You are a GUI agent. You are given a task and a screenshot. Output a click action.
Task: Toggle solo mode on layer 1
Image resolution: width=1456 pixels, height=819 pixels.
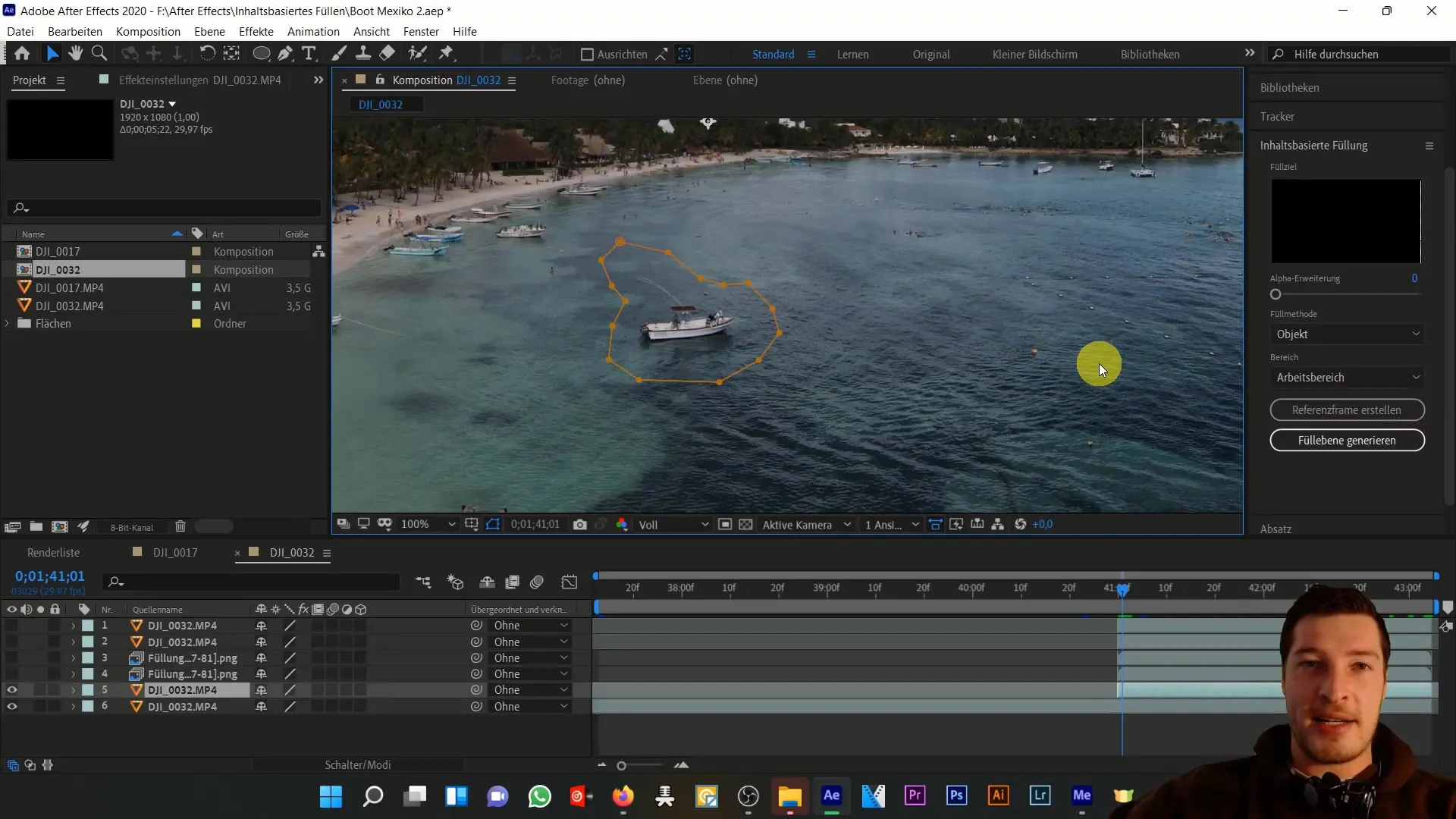(40, 625)
